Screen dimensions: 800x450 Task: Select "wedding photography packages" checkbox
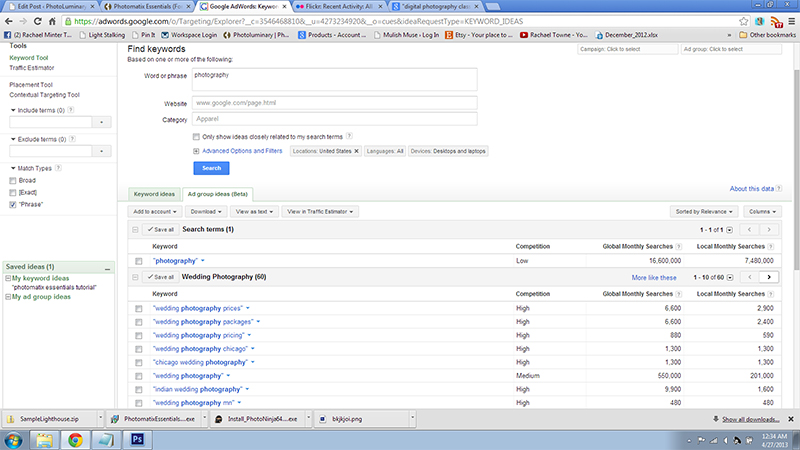point(139,322)
